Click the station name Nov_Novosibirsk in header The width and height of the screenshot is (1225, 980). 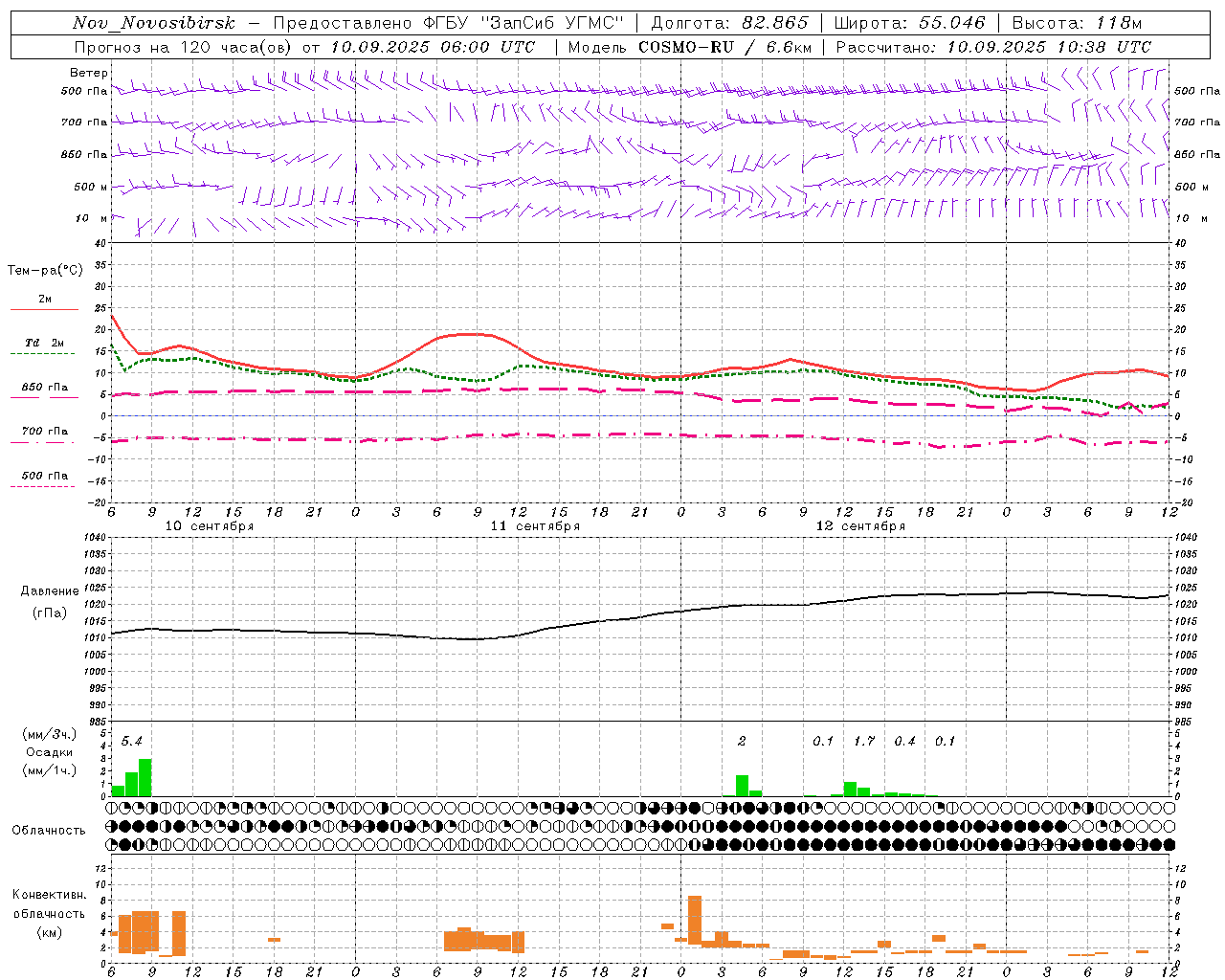[154, 23]
